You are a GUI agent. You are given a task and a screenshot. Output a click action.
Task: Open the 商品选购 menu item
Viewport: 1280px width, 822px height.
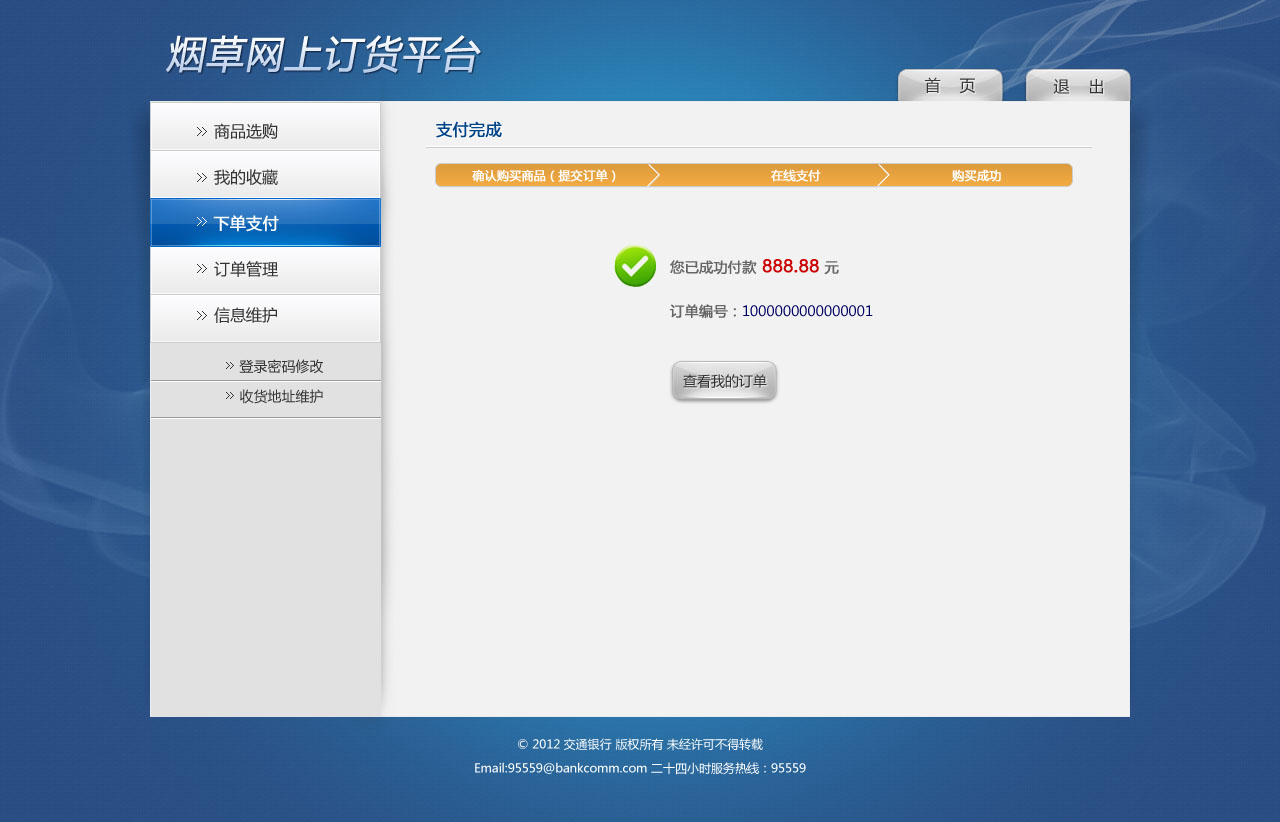click(x=265, y=127)
